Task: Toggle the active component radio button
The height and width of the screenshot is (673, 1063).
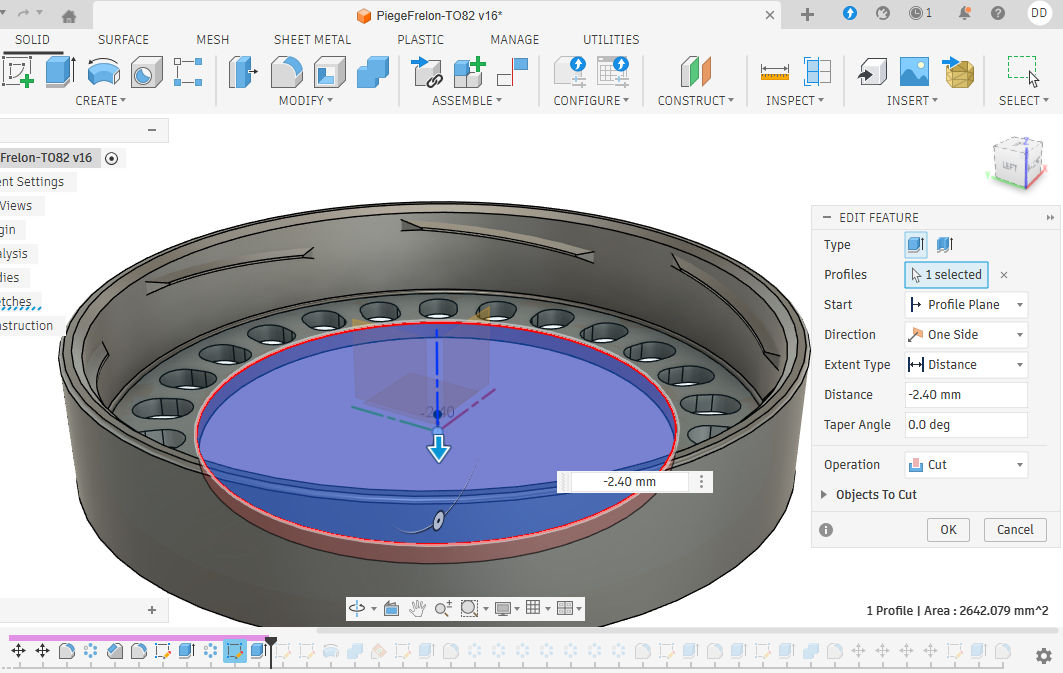Action: point(112,158)
